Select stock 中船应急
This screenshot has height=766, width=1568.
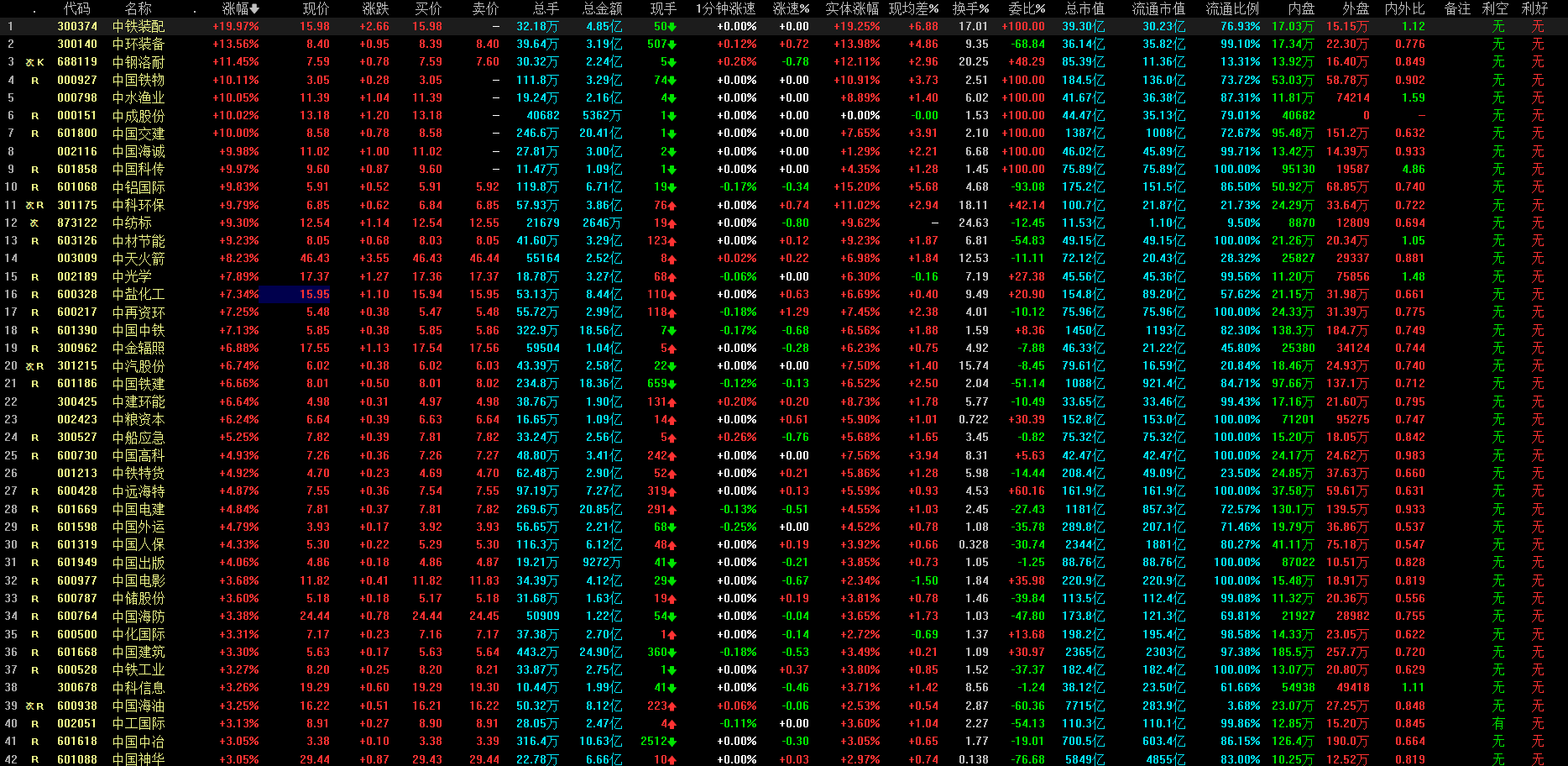pos(139,438)
